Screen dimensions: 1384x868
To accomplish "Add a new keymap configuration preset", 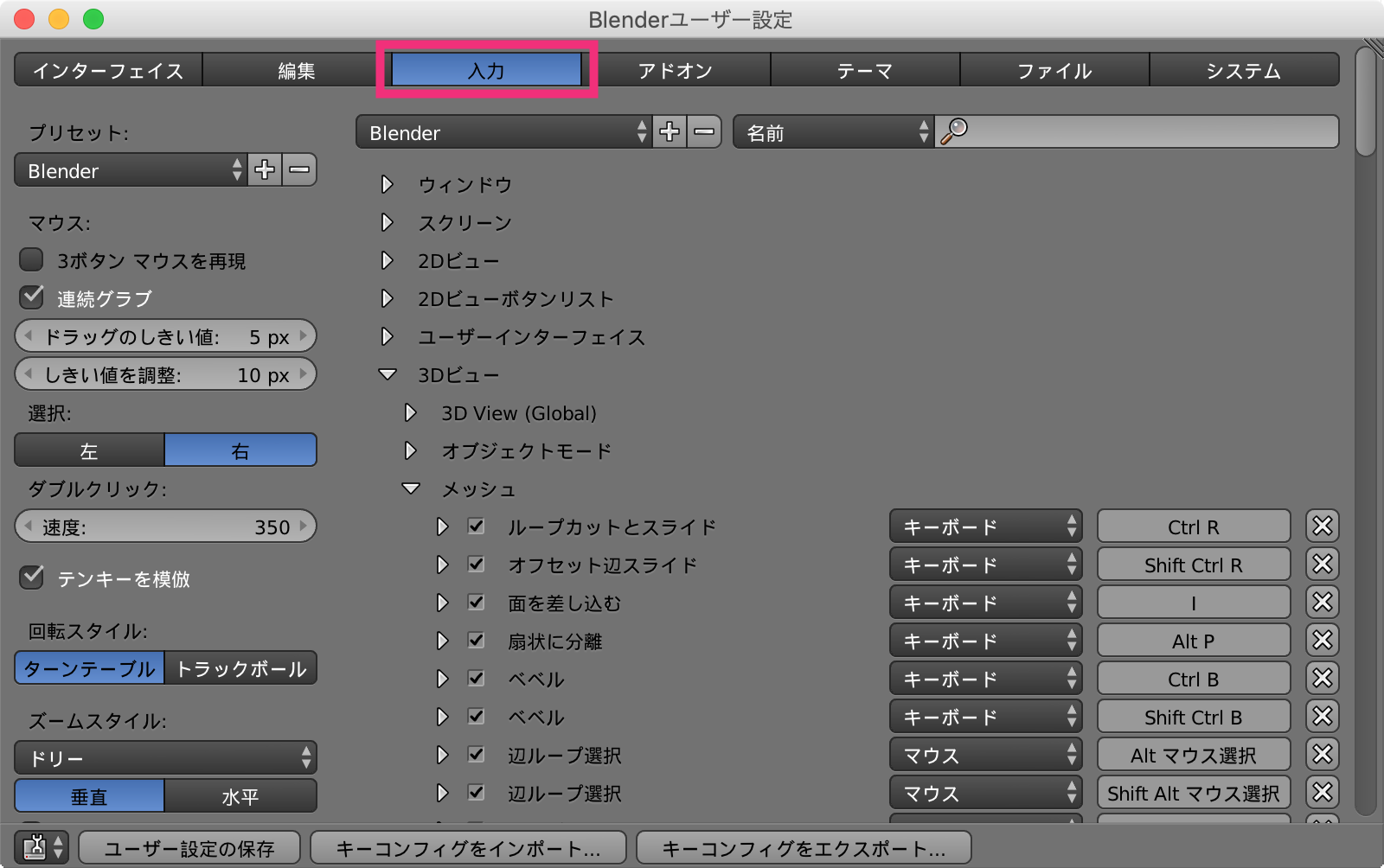I will 670,132.
